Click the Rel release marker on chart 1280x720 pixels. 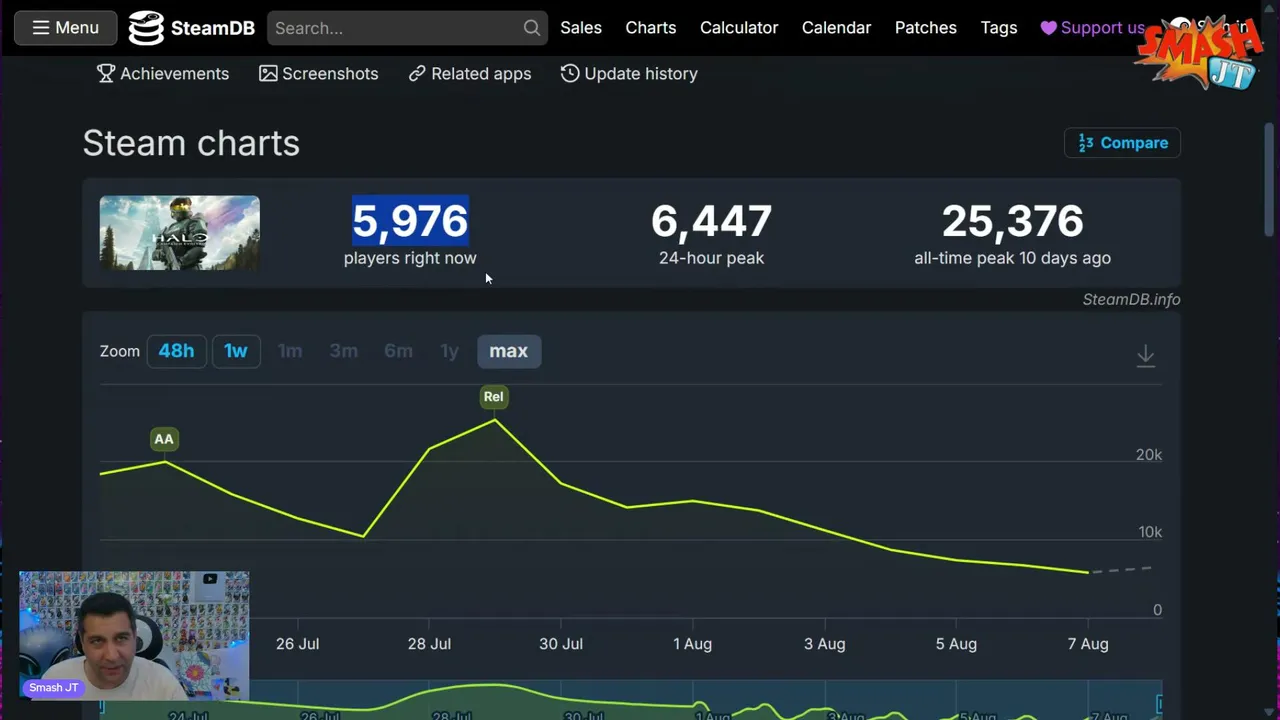(494, 397)
